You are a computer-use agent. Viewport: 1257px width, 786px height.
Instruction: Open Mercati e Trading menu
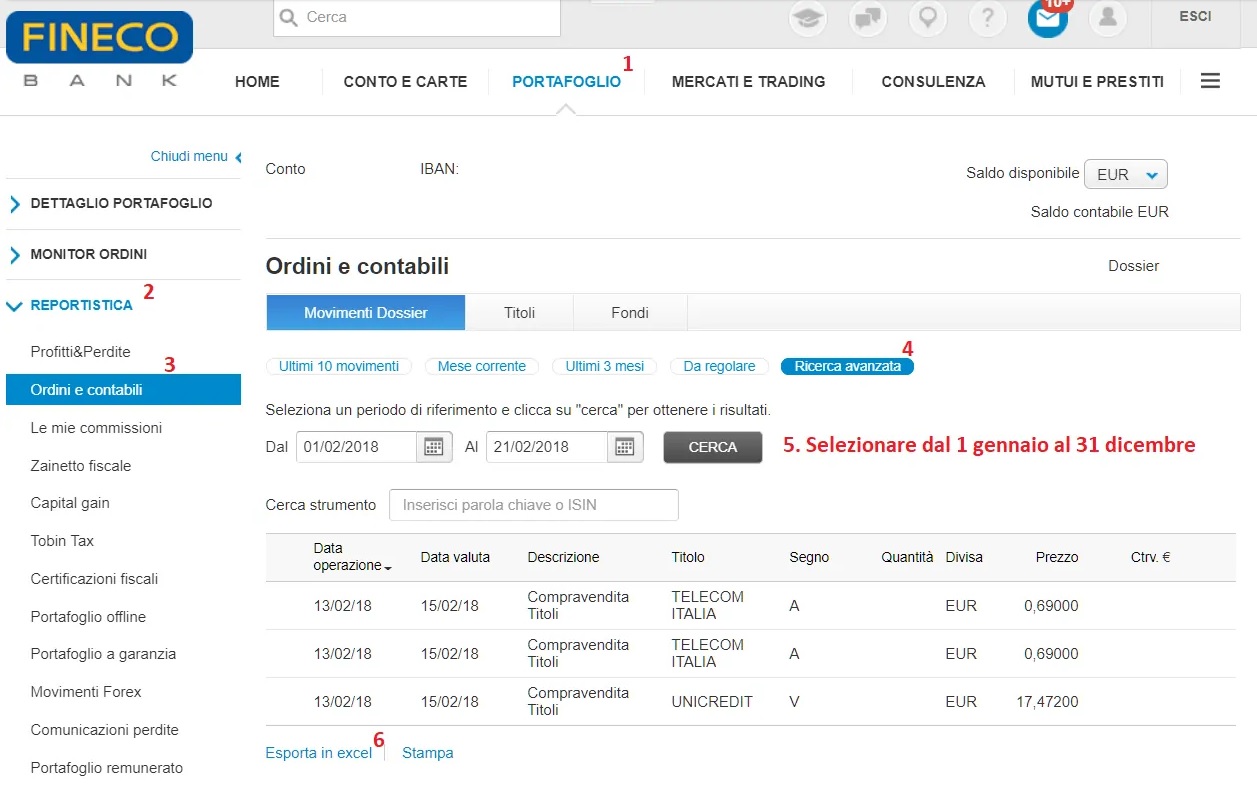click(x=748, y=82)
